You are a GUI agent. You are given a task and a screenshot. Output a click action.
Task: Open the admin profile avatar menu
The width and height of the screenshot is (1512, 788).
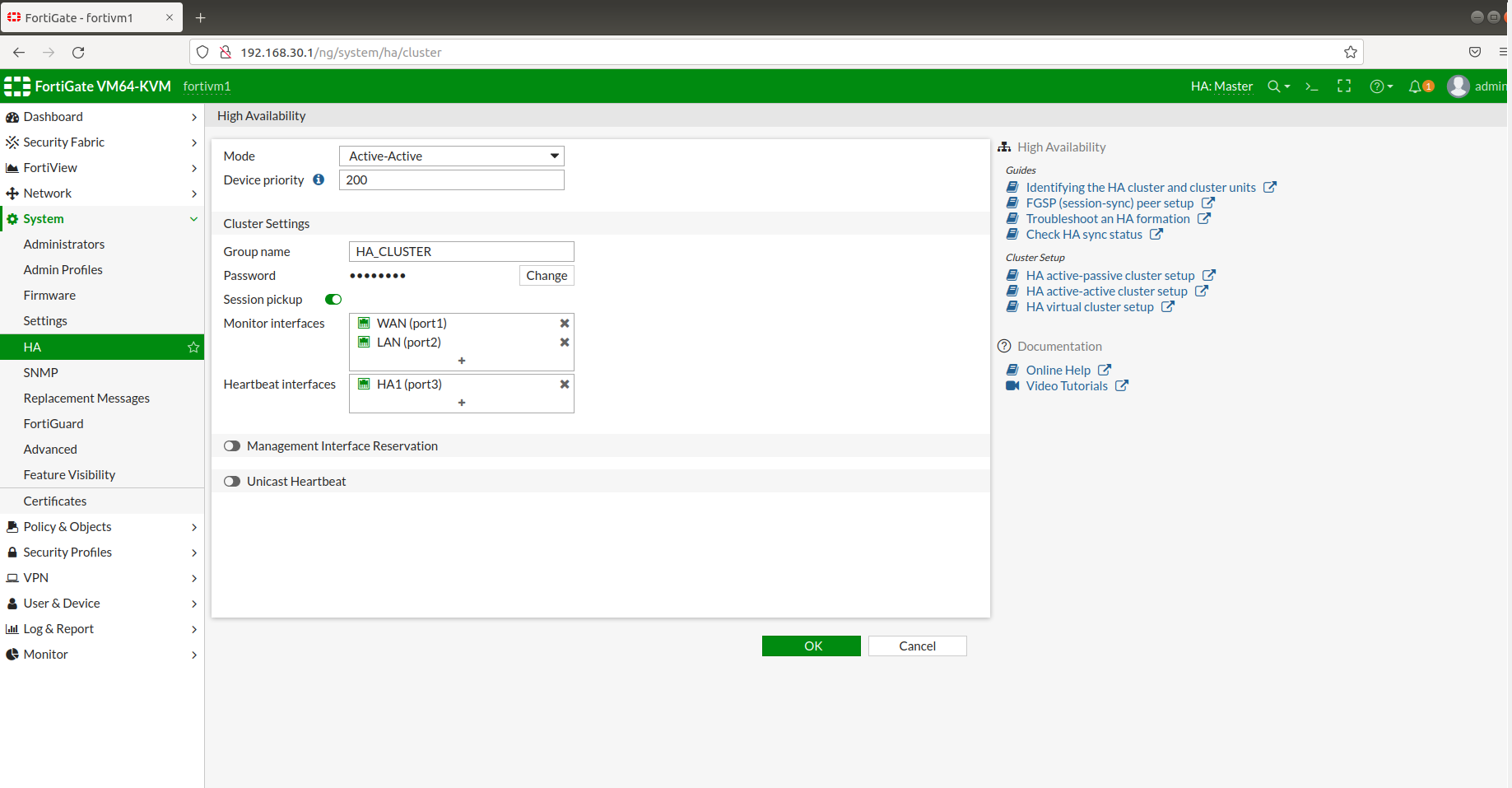[x=1458, y=86]
